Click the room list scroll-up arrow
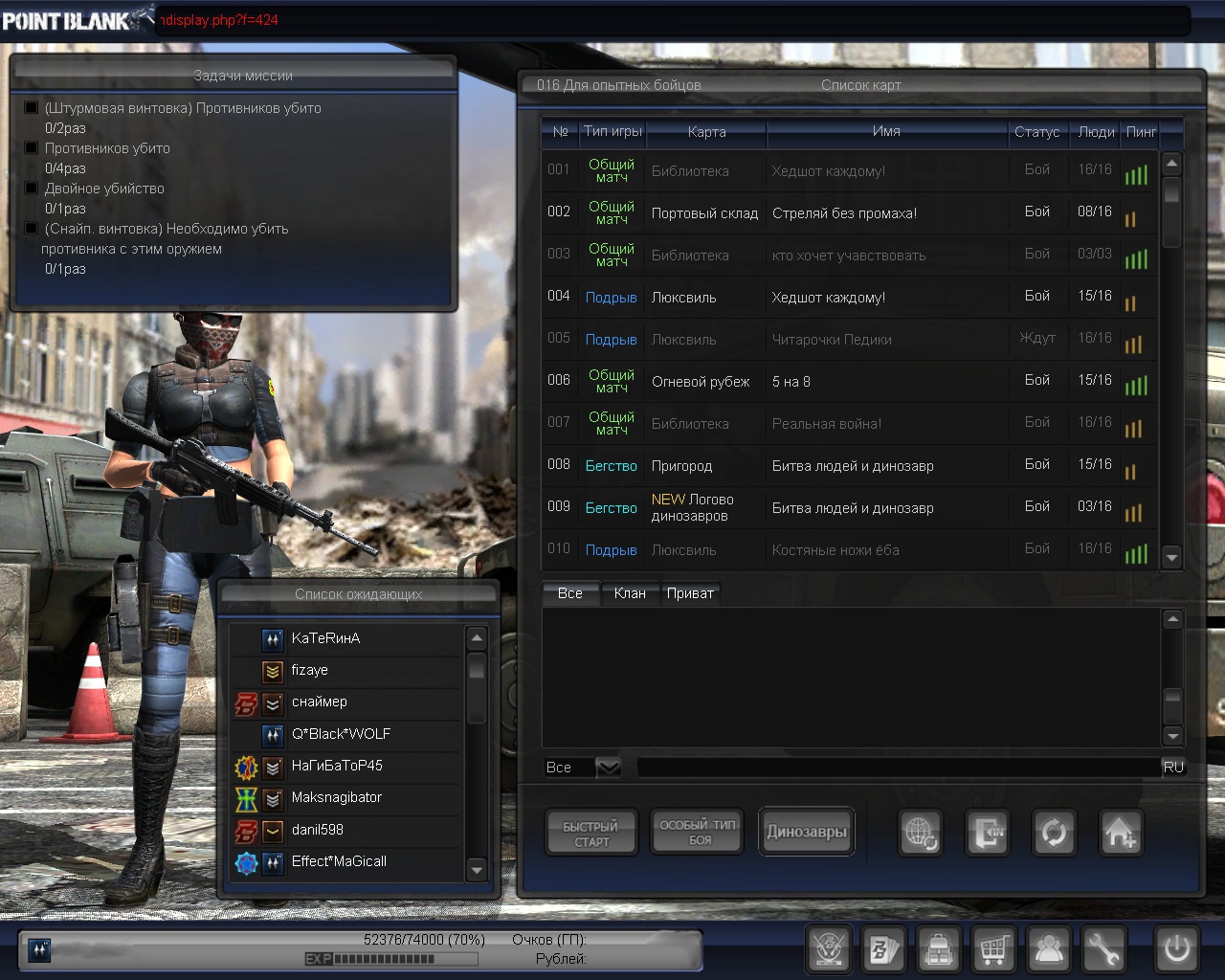The width and height of the screenshot is (1225, 980). [1171, 163]
